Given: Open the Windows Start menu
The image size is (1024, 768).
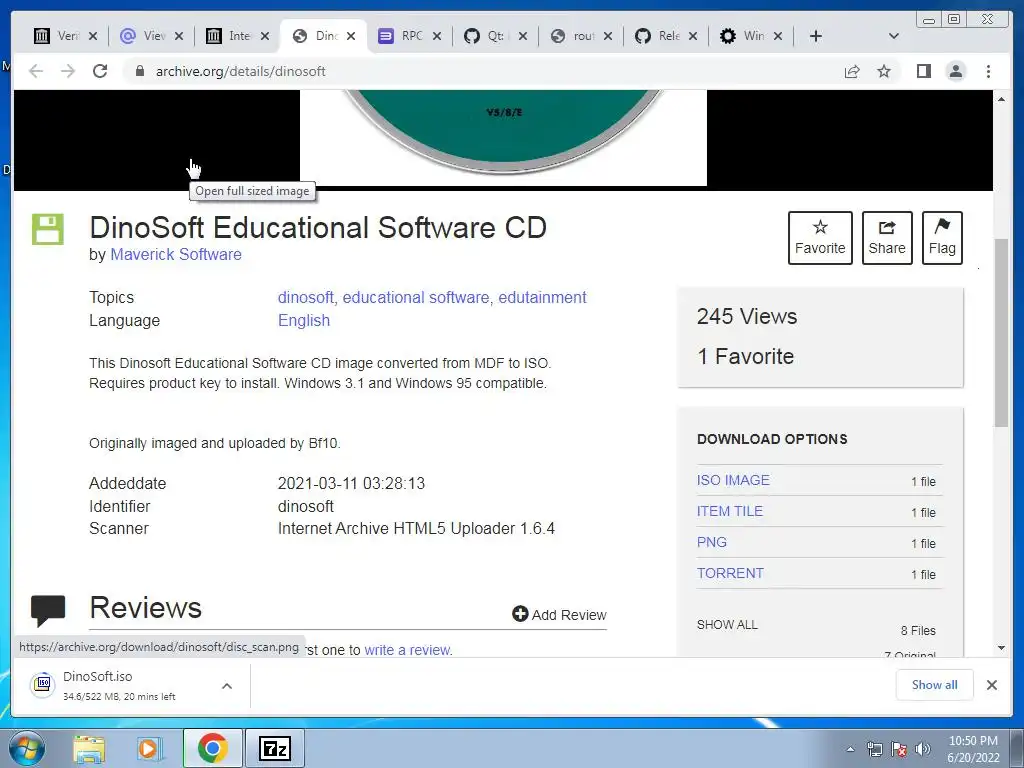Looking at the screenshot, I should click(x=26, y=748).
